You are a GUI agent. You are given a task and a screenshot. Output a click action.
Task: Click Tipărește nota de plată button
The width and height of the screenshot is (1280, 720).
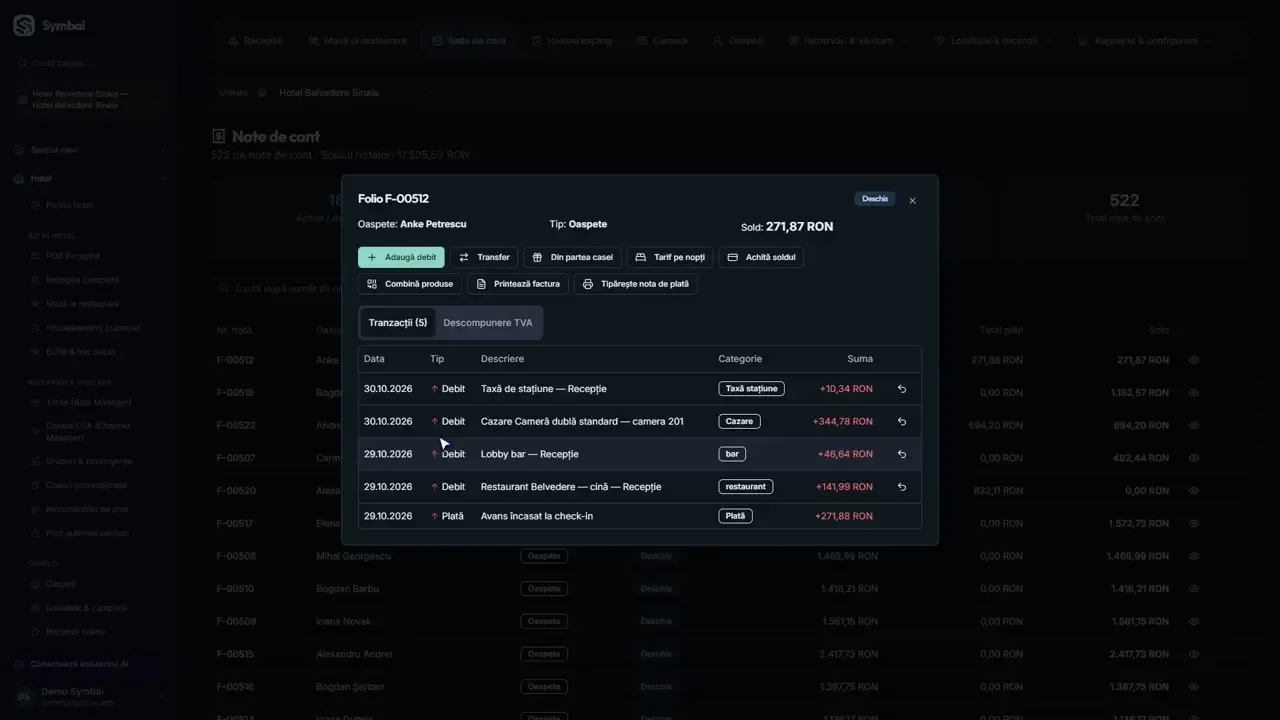click(x=636, y=284)
